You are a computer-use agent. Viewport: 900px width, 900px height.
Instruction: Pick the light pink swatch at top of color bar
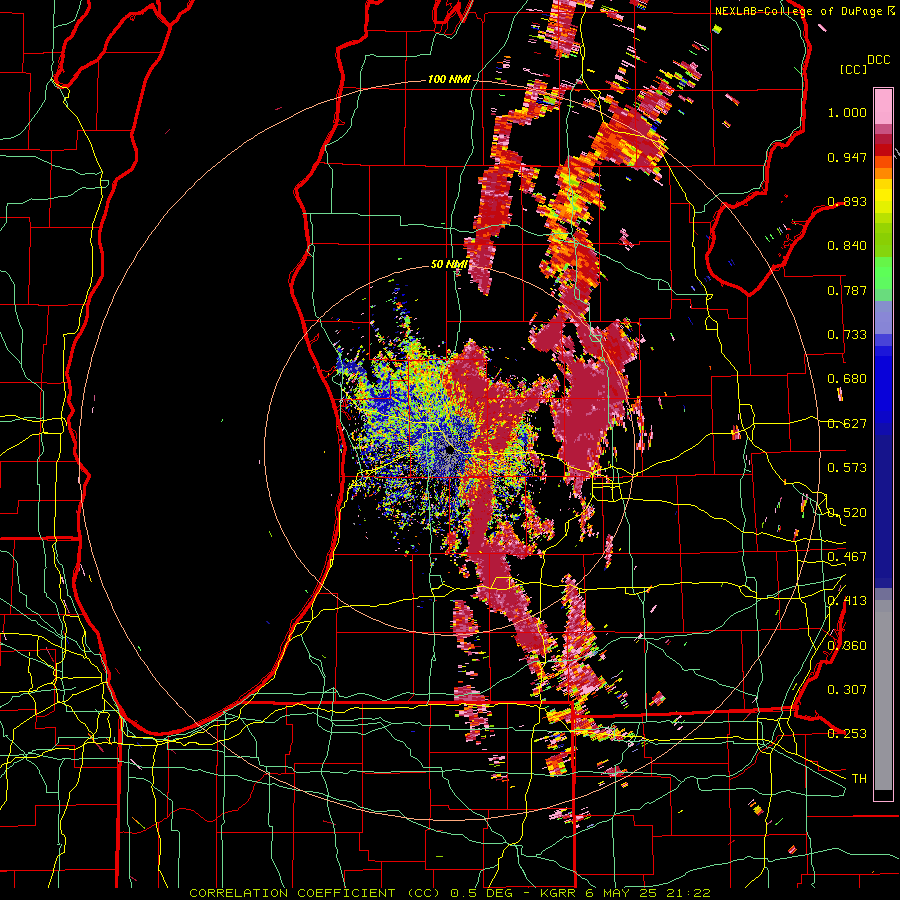[x=883, y=106]
